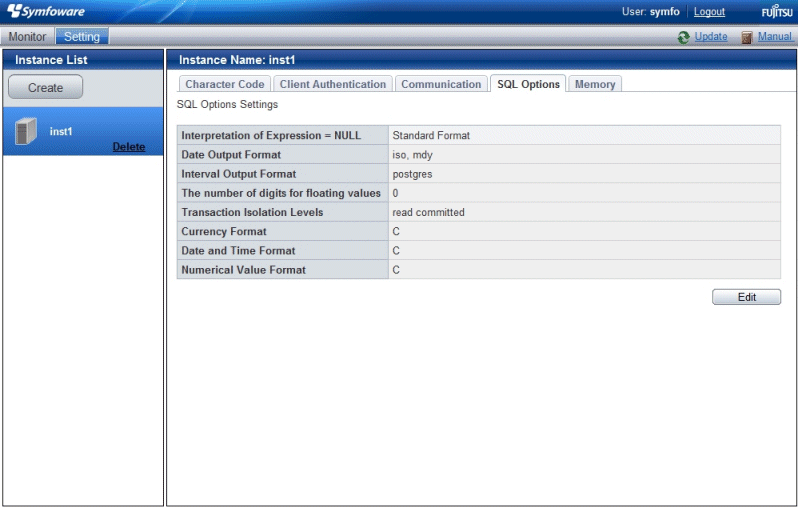Click the 'Standard Format' value
The width and height of the screenshot is (798, 508).
pyautogui.click(x=431, y=135)
